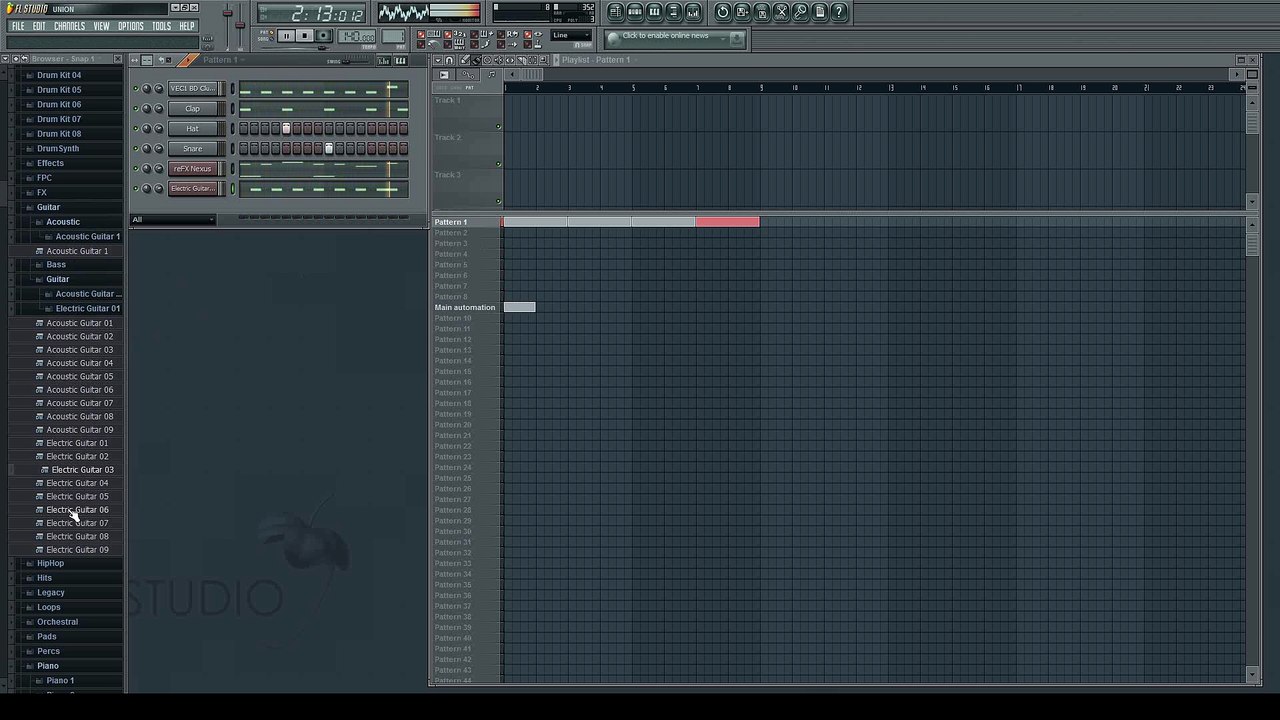Open the browser shortcut icon
Viewport: 1280px width, 720px height.
coord(674,12)
